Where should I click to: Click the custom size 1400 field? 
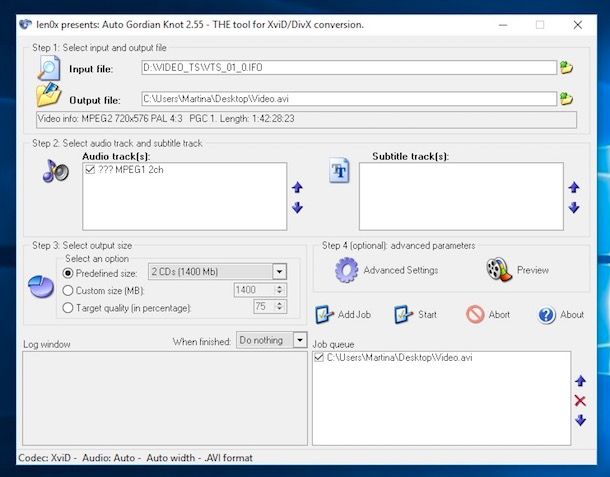(255, 290)
